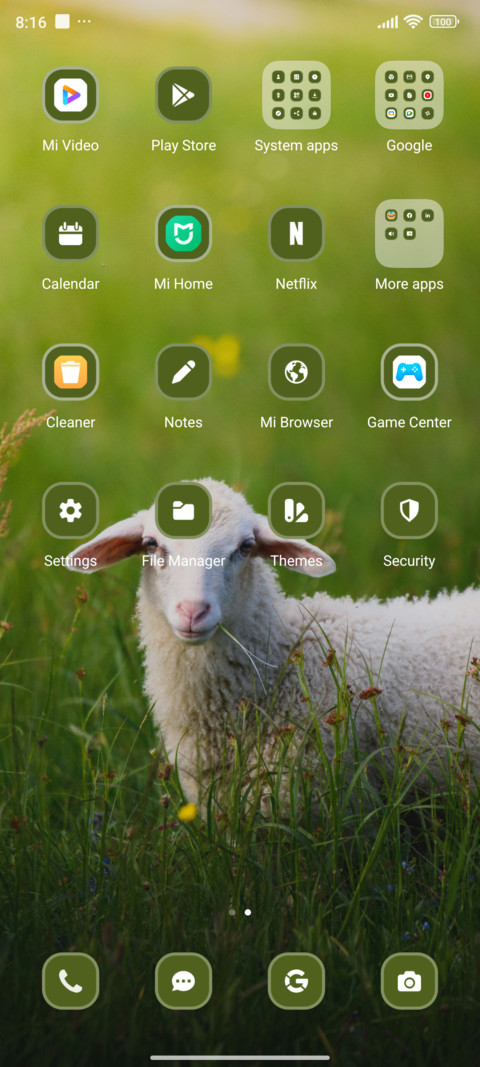The width and height of the screenshot is (480, 1067).
Task: Tap the "Security" label
Action: coord(409,561)
